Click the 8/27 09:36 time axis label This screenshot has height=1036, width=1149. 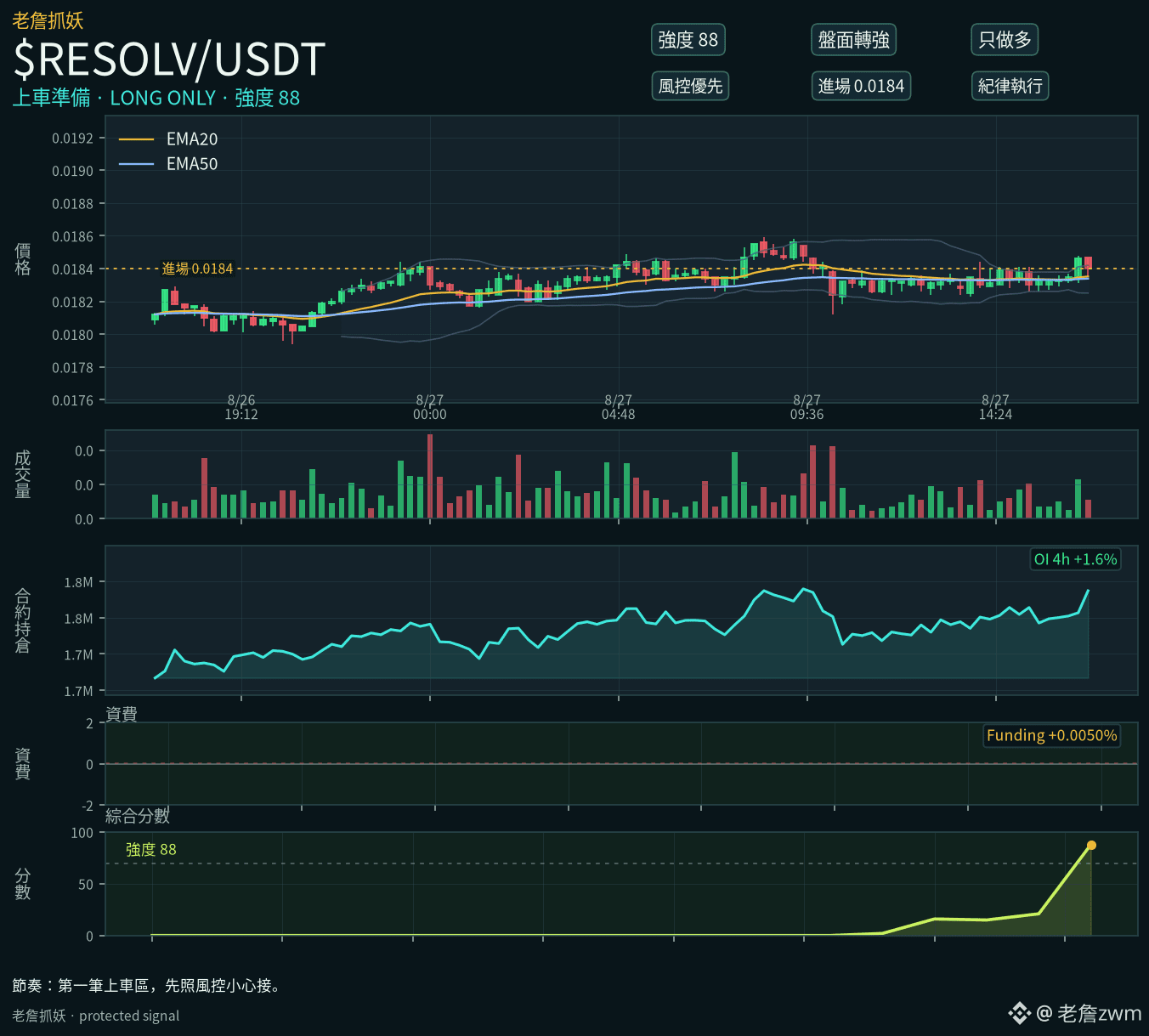pos(807,407)
